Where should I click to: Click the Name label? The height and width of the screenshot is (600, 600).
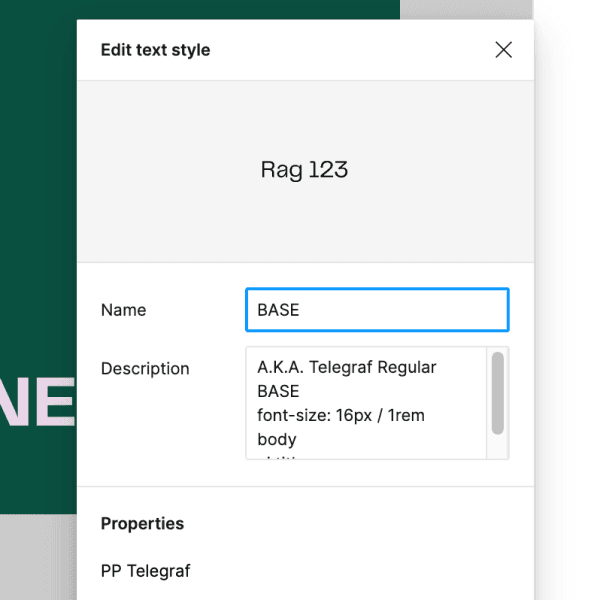click(x=123, y=310)
